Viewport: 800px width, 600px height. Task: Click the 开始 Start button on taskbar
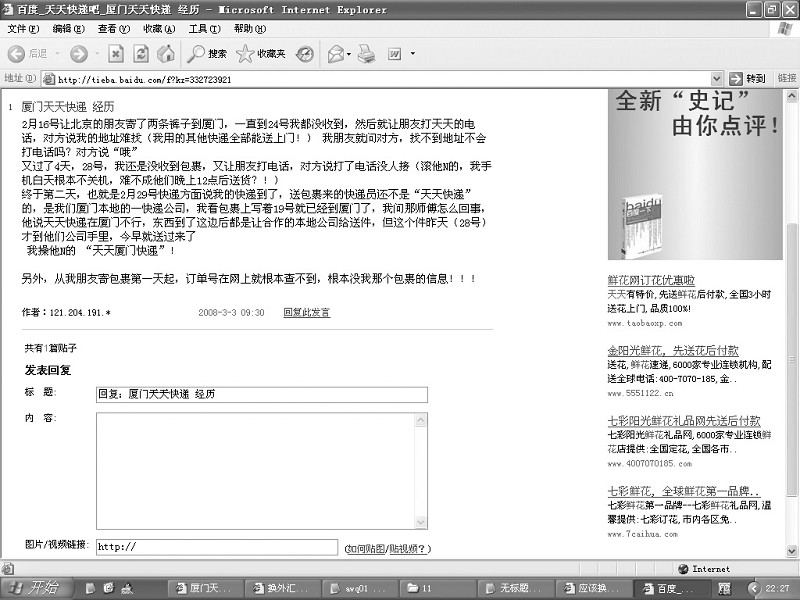(x=36, y=587)
